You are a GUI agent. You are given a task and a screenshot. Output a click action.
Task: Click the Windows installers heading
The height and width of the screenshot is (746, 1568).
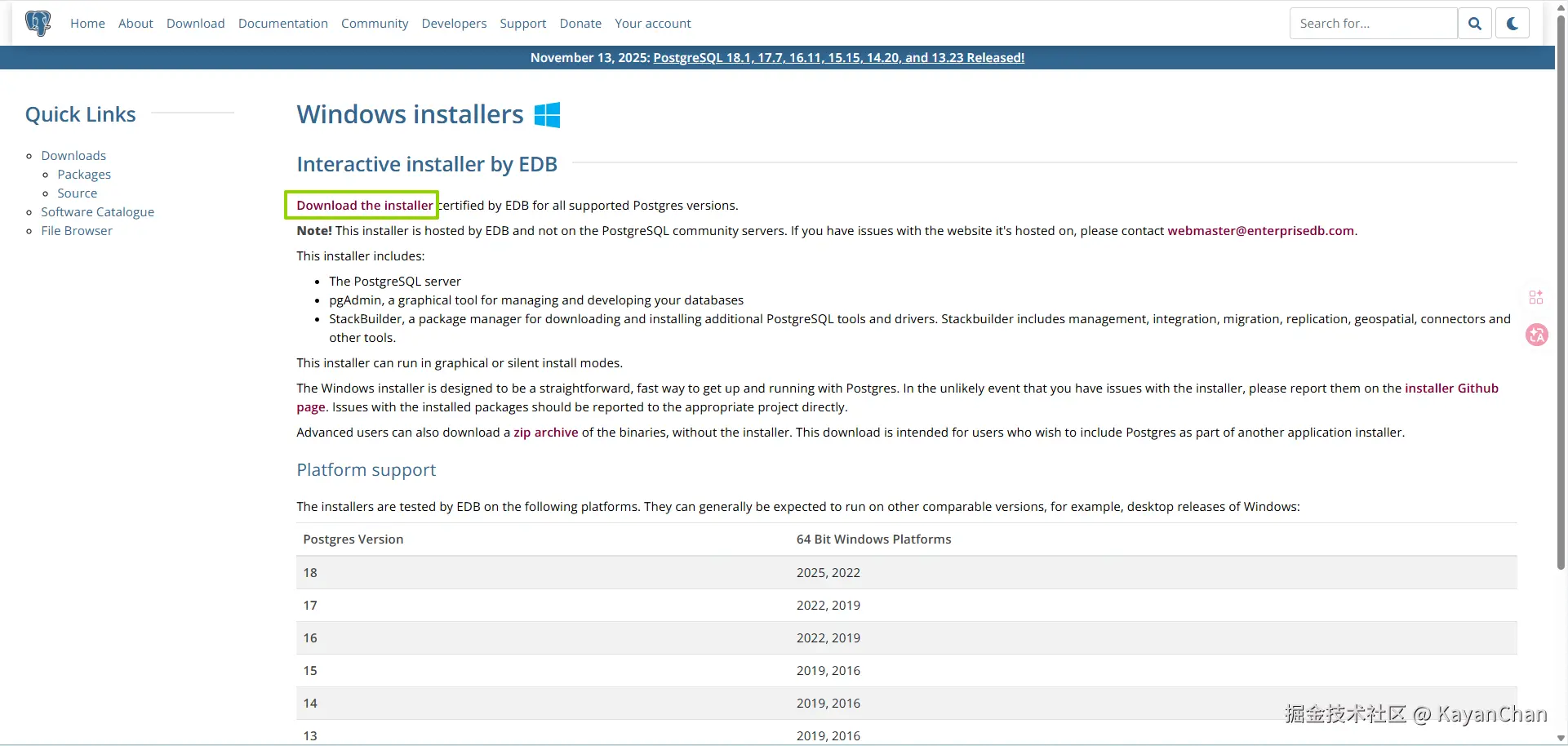pyautogui.click(x=410, y=114)
